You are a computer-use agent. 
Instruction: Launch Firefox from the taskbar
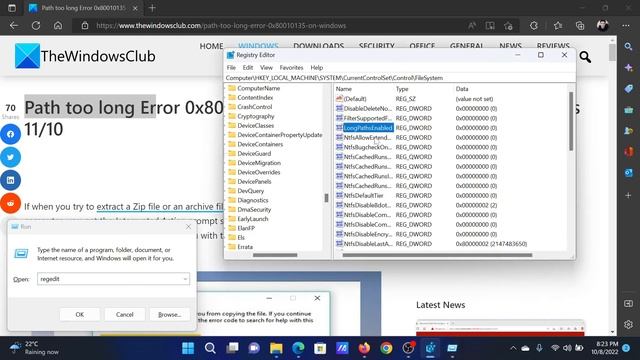click(x=364, y=348)
